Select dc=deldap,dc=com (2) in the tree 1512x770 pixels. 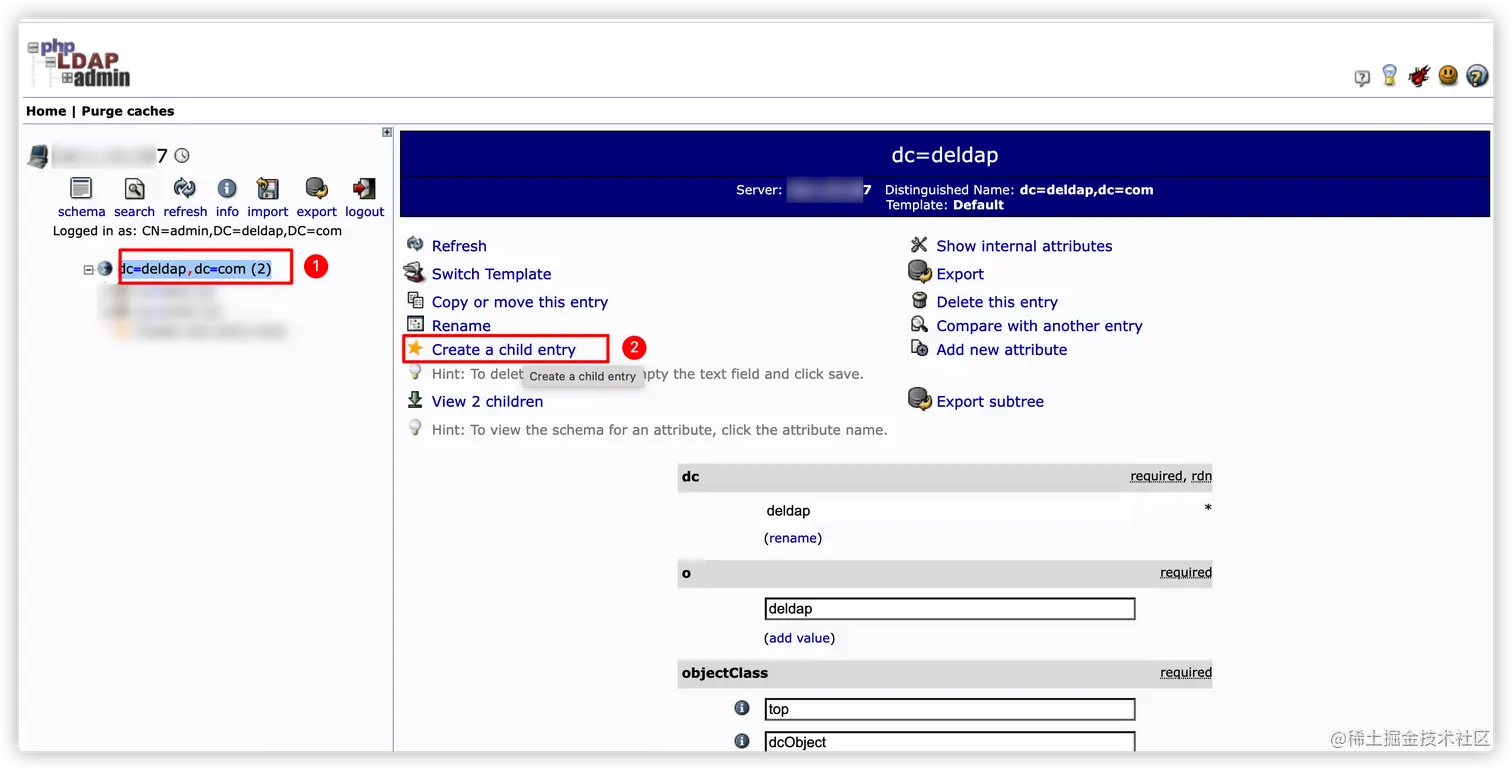195,269
